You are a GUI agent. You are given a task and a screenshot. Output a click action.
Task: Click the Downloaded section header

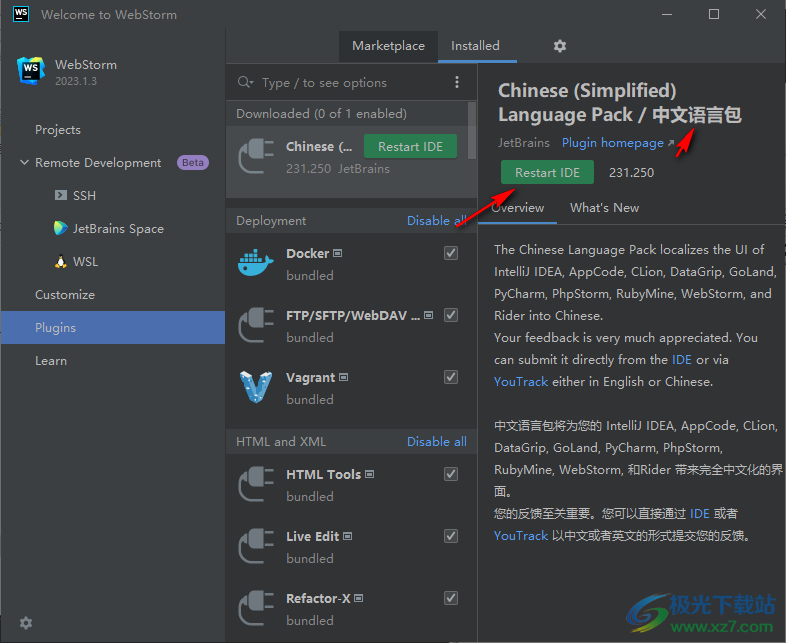coord(347,114)
